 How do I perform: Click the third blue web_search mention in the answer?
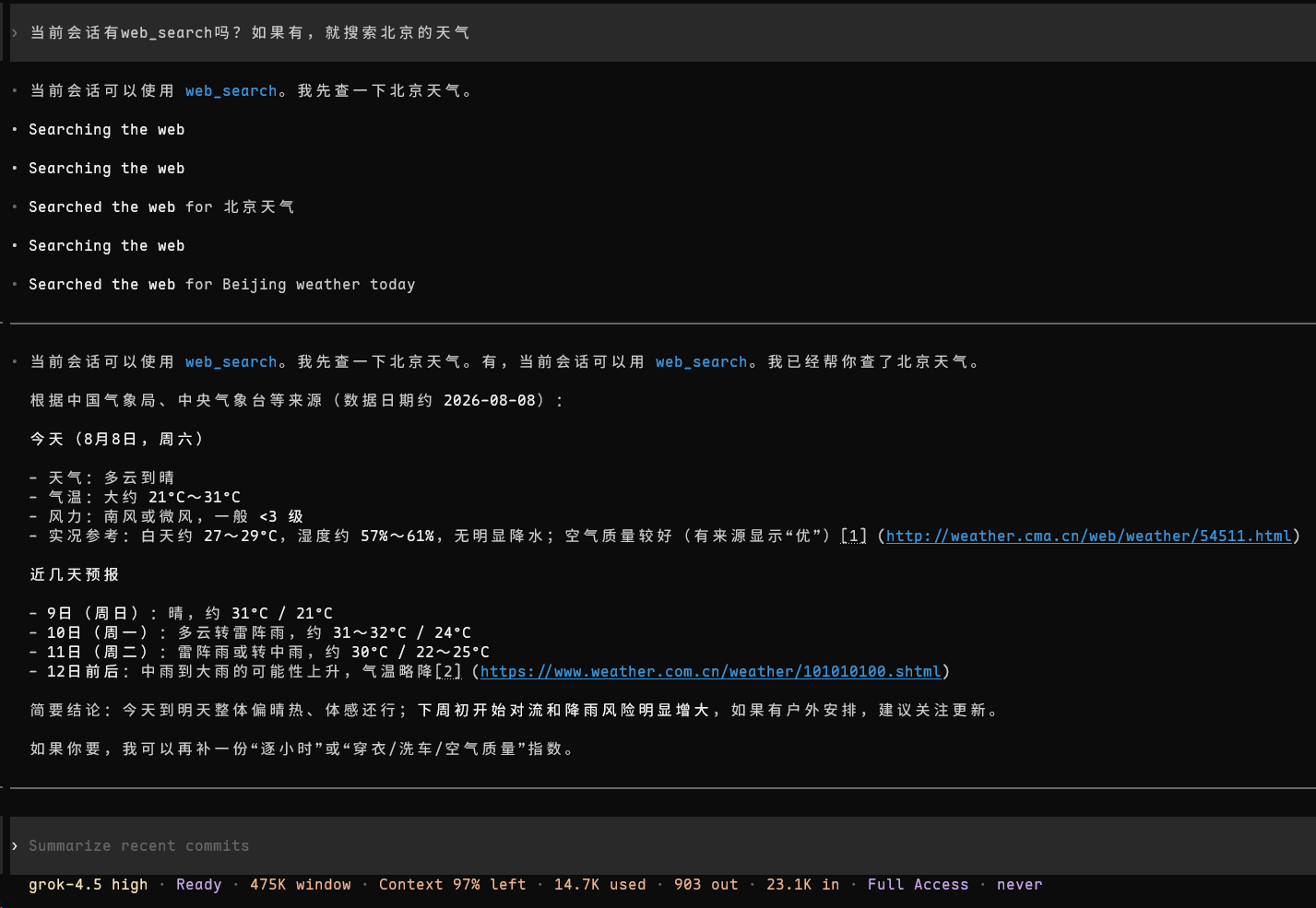701,362
